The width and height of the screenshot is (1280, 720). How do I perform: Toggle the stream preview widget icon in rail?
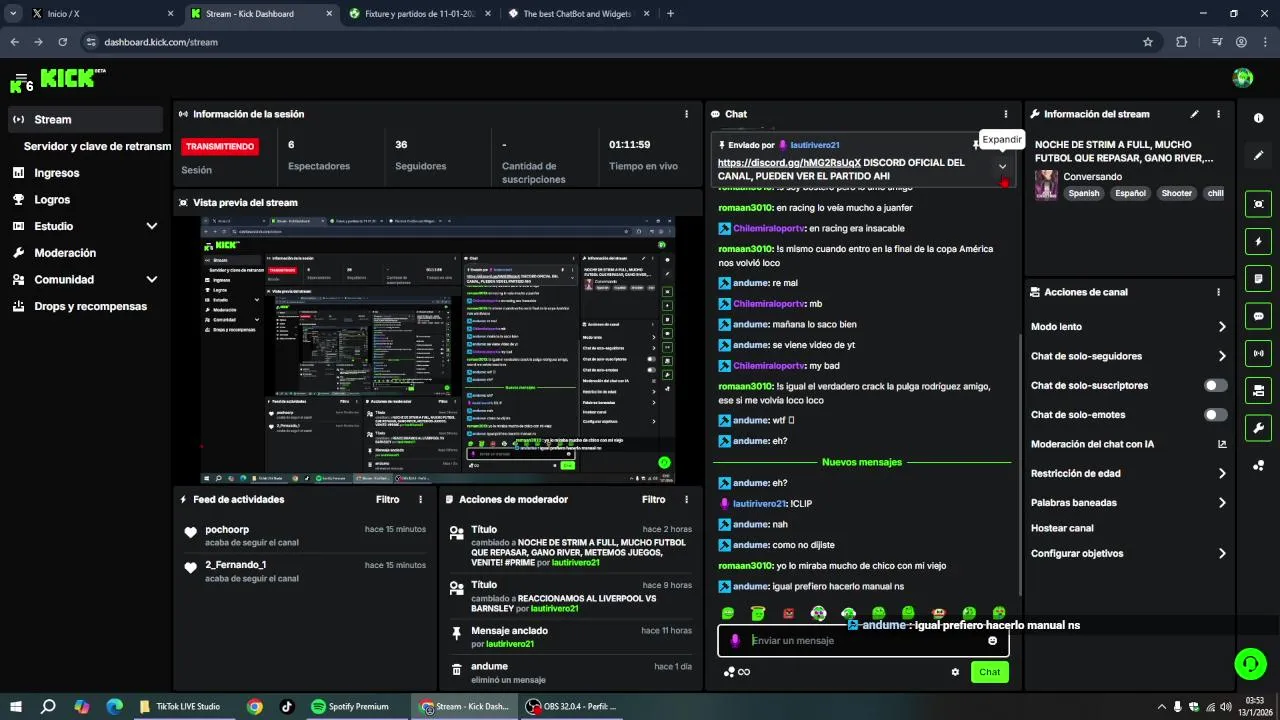(x=1258, y=204)
